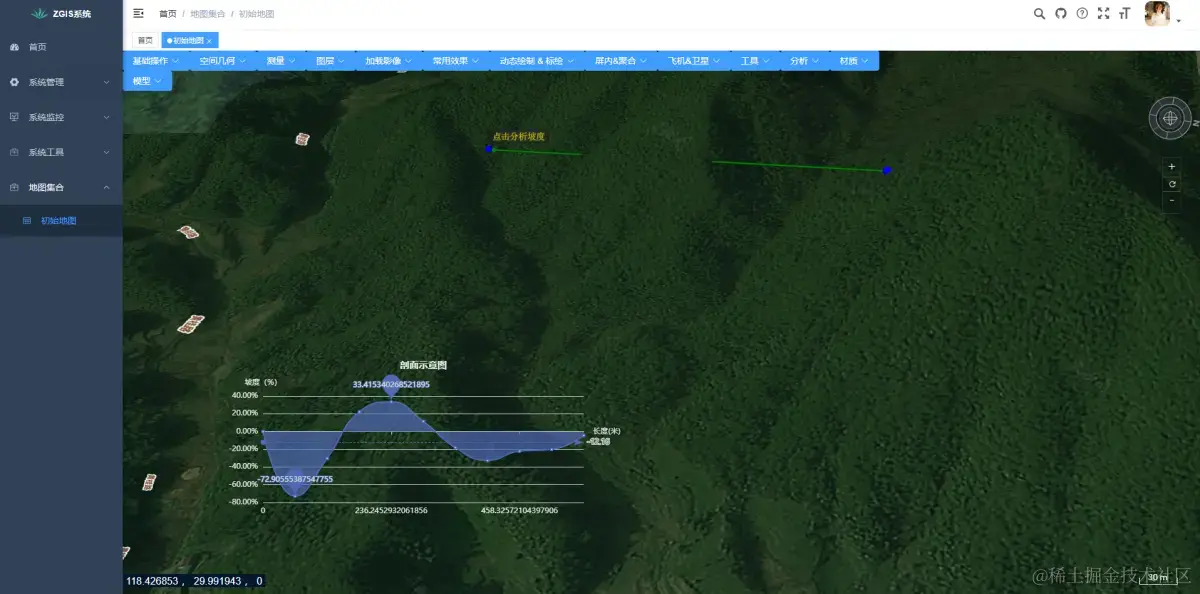Click x-axis value 236.2452932061856
The height and width of the screenshot is (594, 1200).
click(x=391, y=510)
